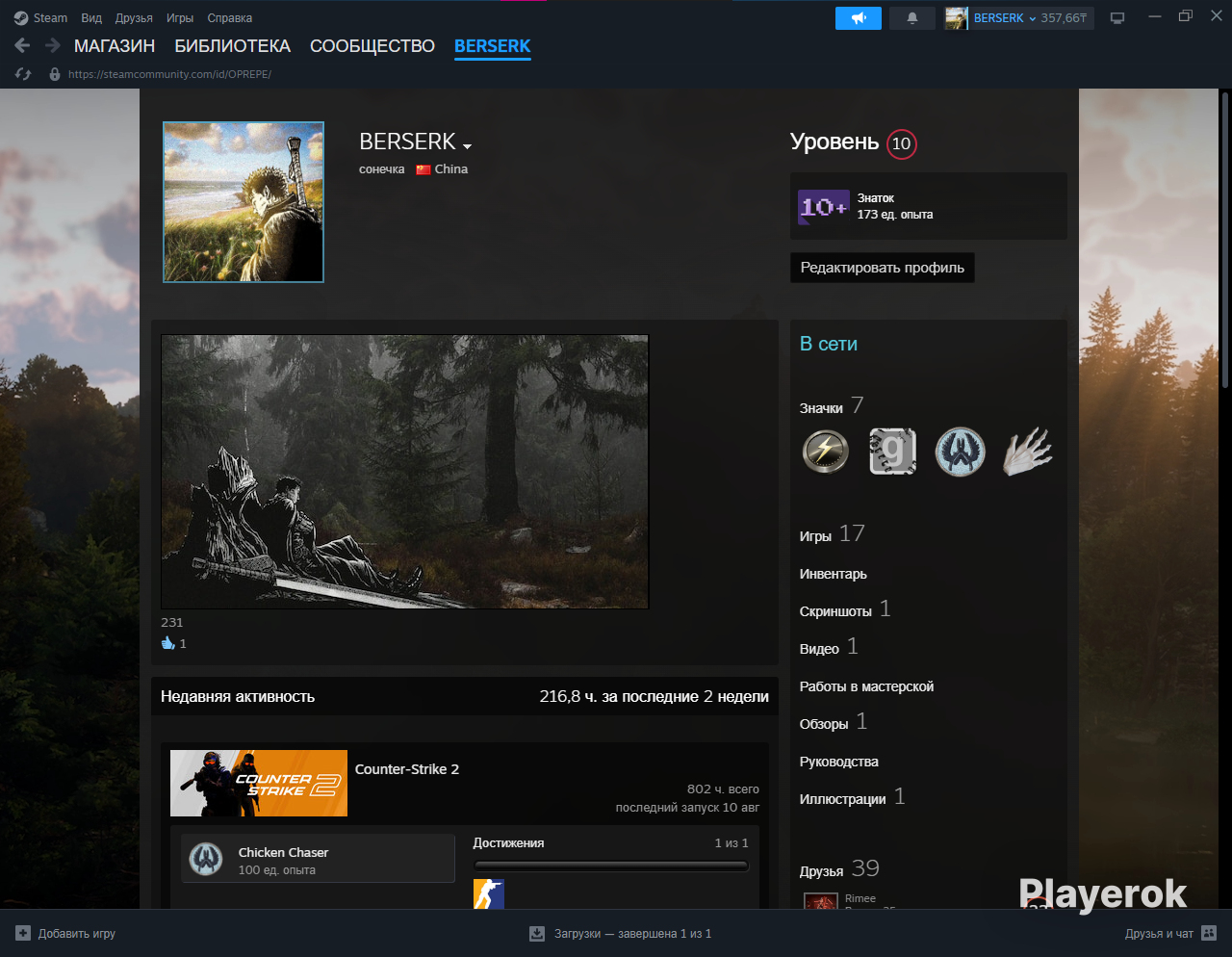This screenshot has width=1232, height=957.
Task: Open the Вид menu
Action: tap(91, 18)
